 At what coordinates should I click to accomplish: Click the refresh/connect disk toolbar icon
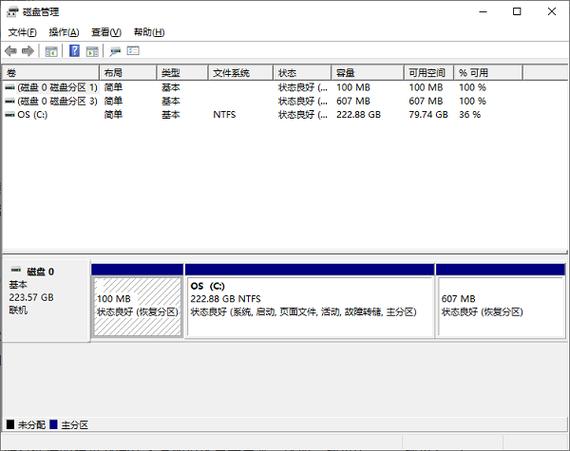click(x=115, y=51)
